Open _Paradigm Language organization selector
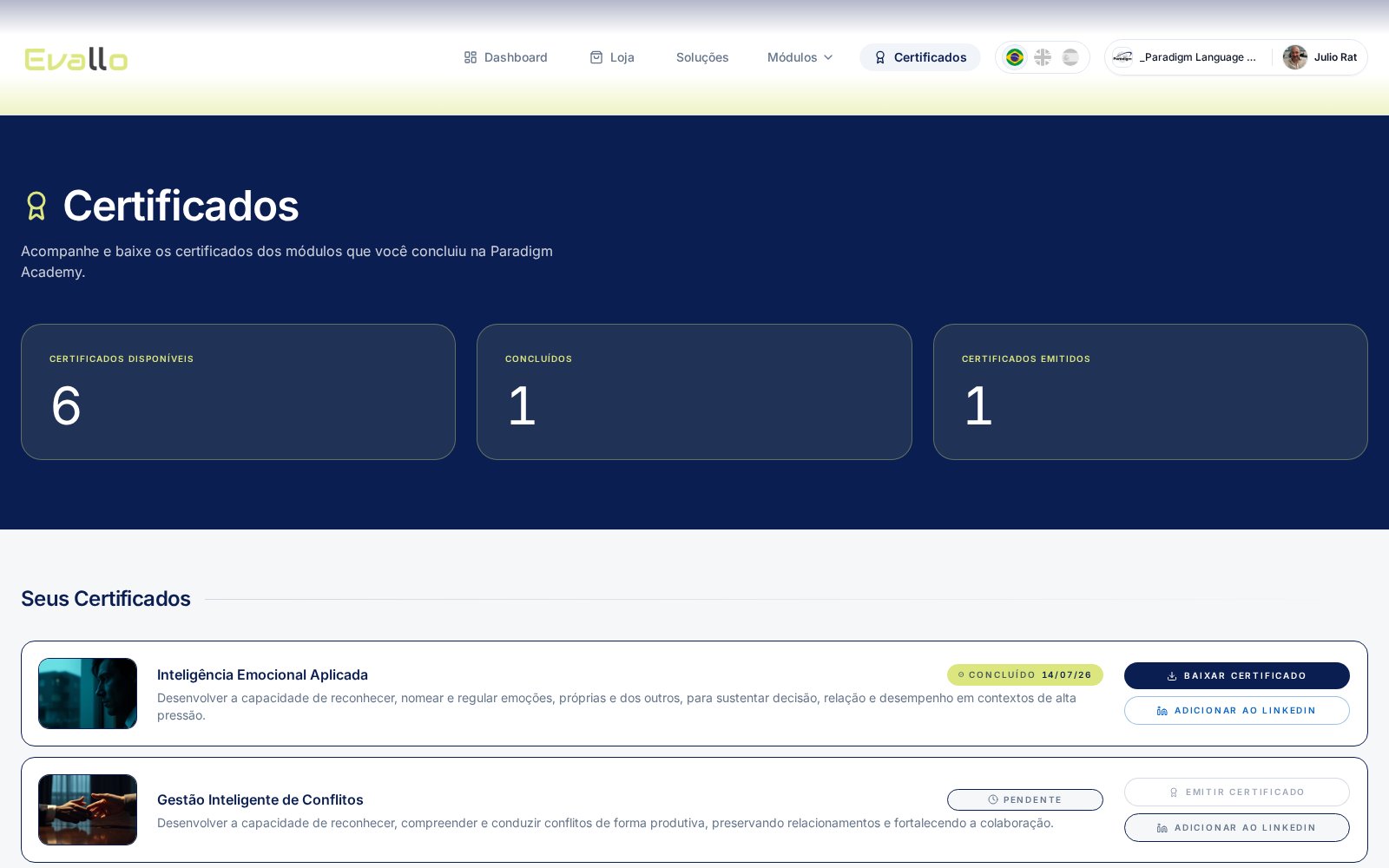1389x868 pixels. coord(1186,57)
